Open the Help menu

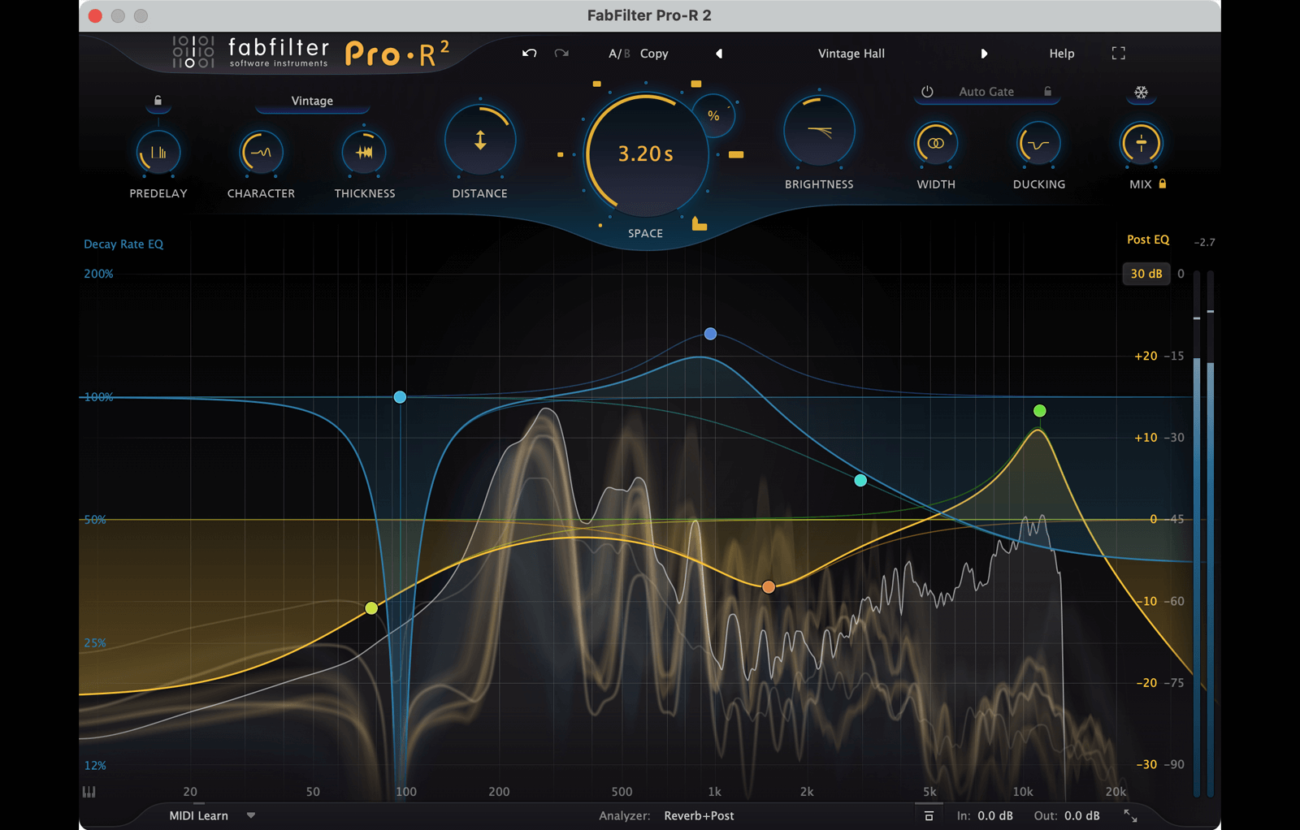coord(1061,54)
